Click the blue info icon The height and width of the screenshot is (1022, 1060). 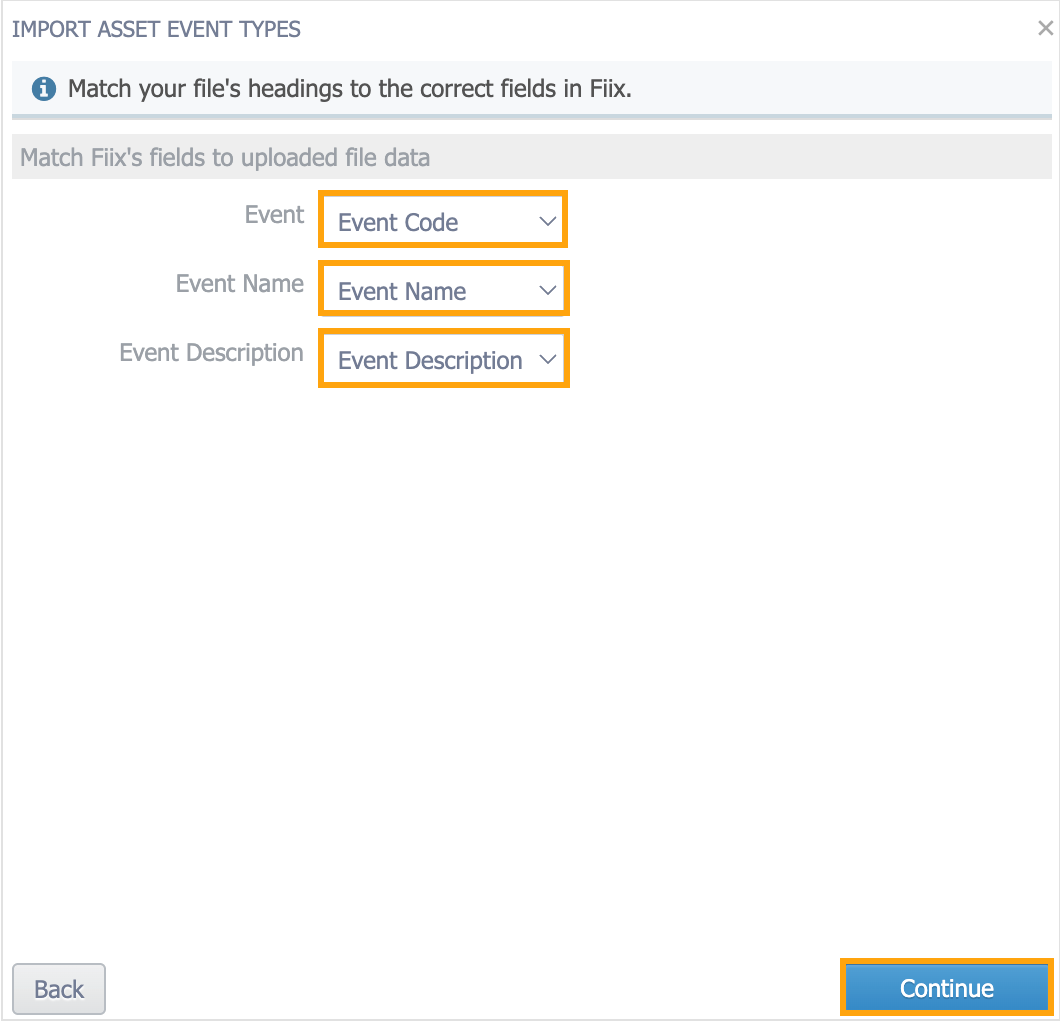tap(43, 89)
